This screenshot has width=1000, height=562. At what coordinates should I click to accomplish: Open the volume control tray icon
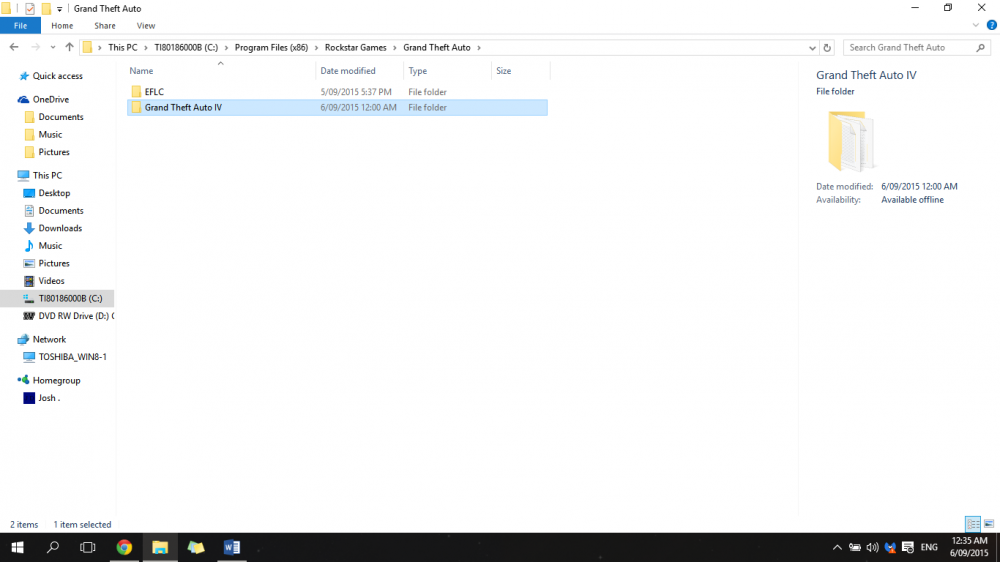pyautogui.click(x=872, y=547)
